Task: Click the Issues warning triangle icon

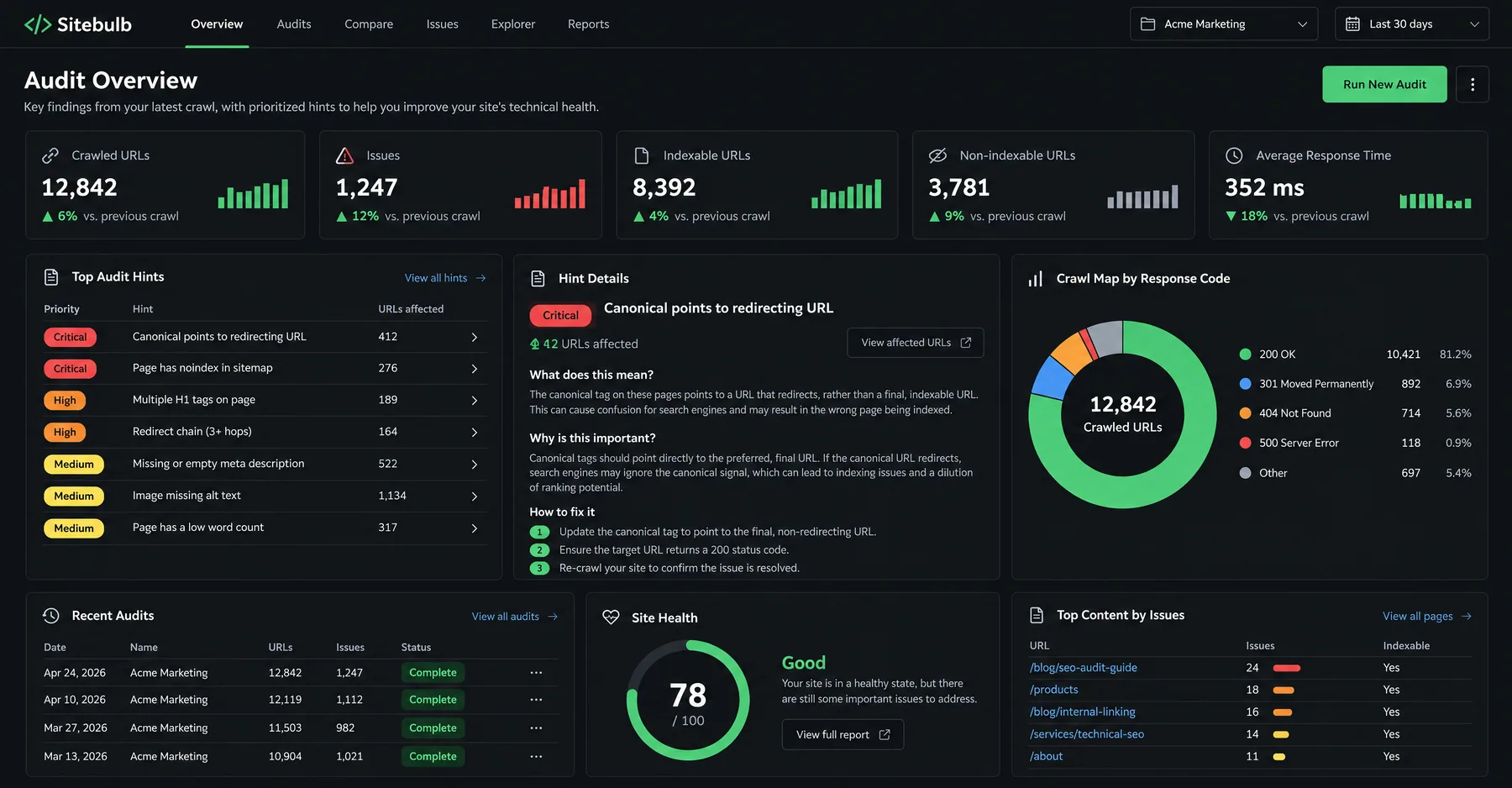Action: click(x=344, y=155)
